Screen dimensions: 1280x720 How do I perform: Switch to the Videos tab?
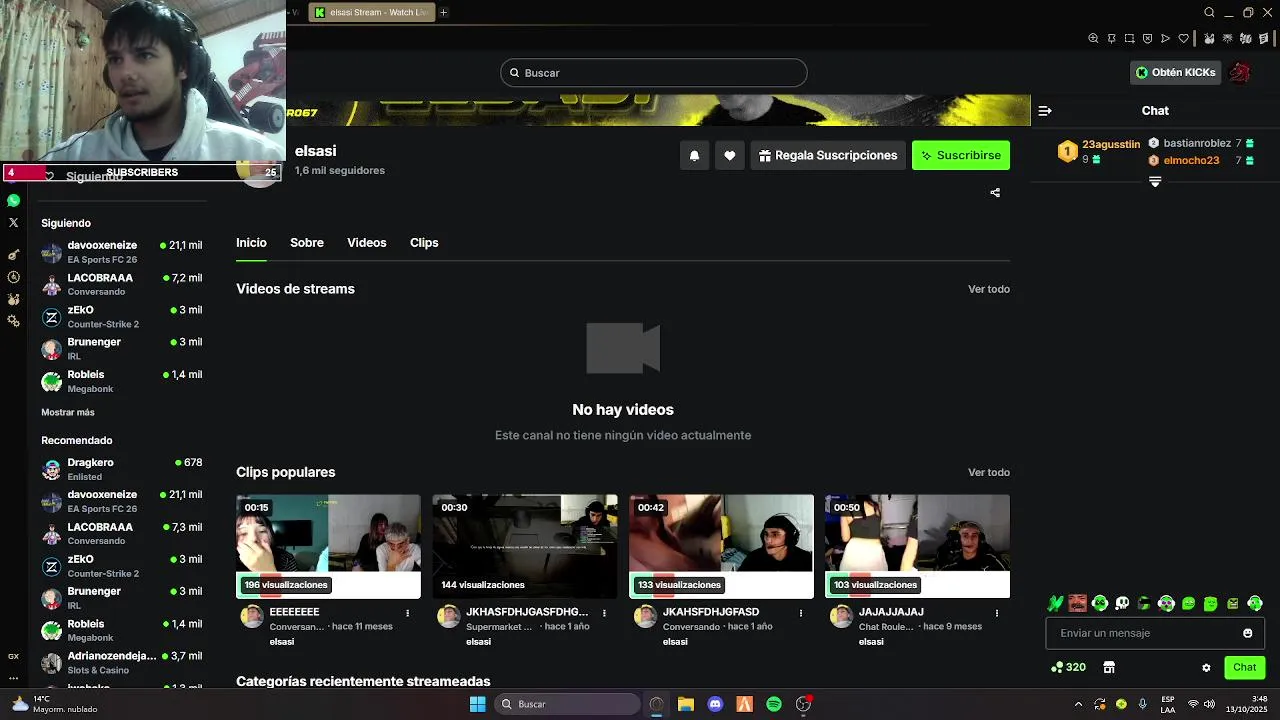pyautogui.click(x=367, y=243)
